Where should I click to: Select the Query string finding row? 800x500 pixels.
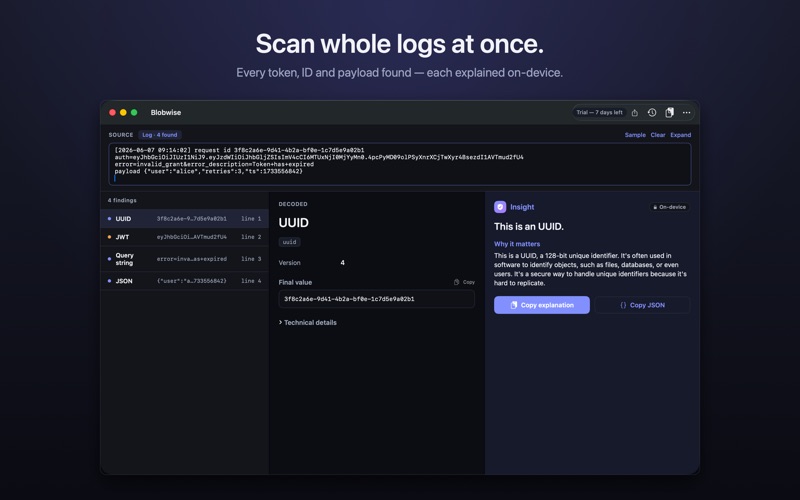click(x=184, y=259)
